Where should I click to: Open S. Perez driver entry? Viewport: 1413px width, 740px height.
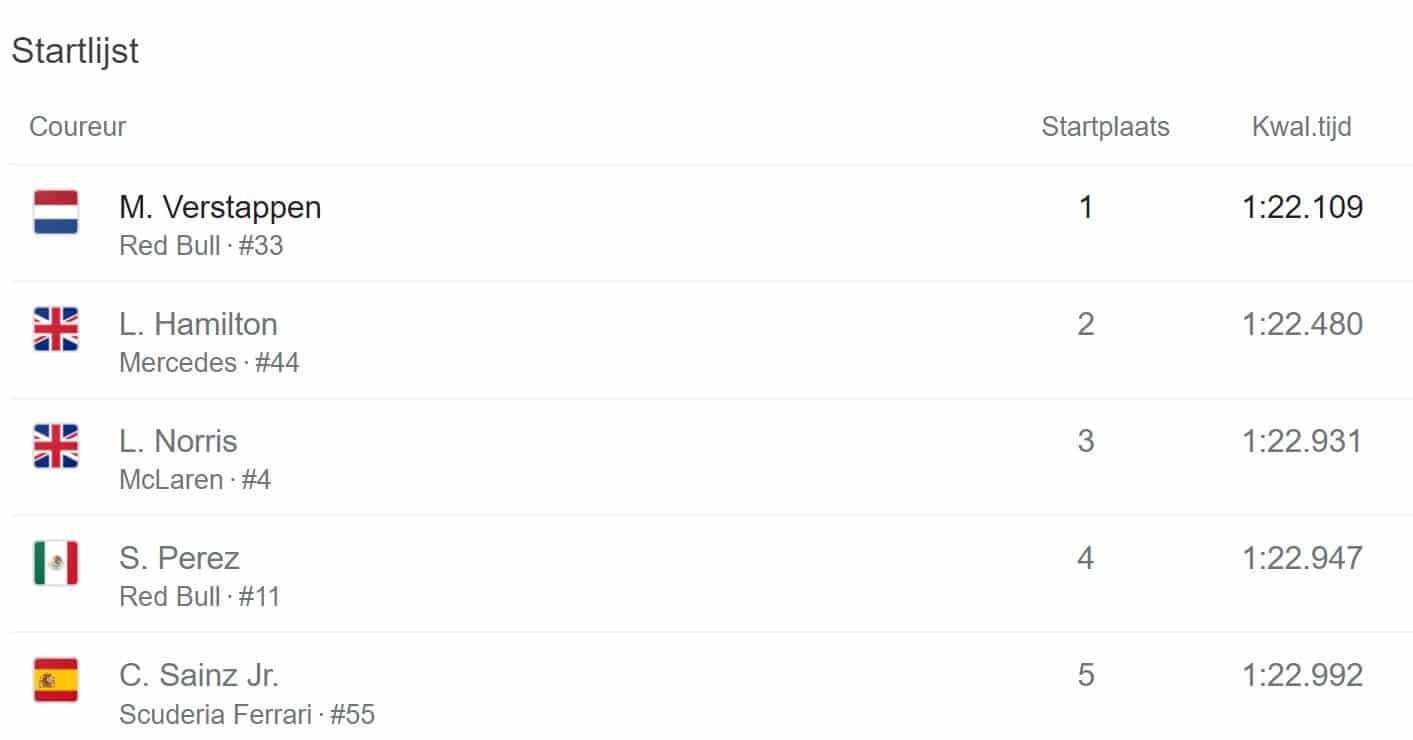pyautogui.click(x=179, y=558)
